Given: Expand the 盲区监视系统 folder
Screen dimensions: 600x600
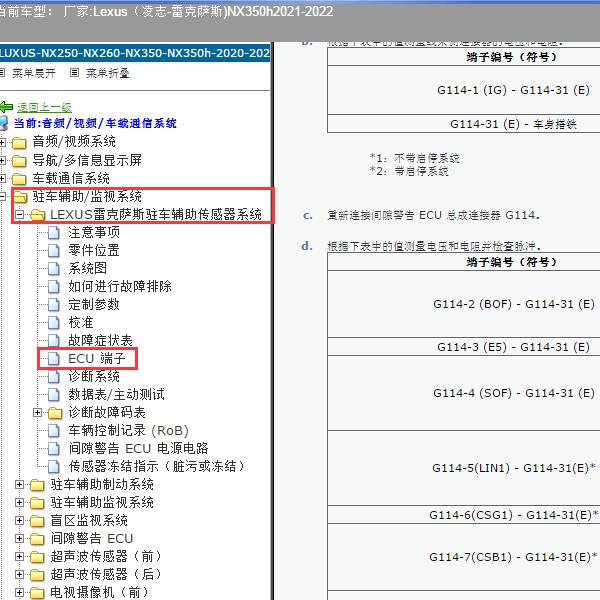Looking at the screenshot, I should [x=19, y=520].
